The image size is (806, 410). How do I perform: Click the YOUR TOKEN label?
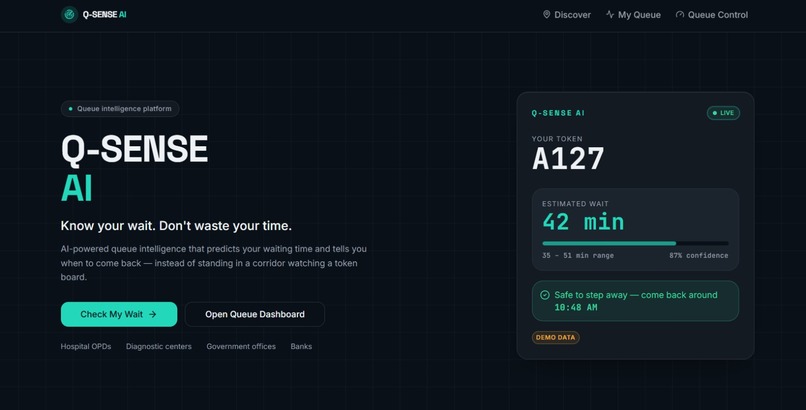click(x=557, y=139)
